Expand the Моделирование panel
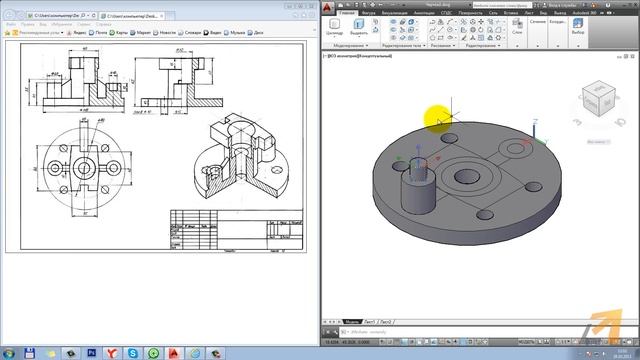Screen dimensions: 640x360 click(x=351, y=46)
